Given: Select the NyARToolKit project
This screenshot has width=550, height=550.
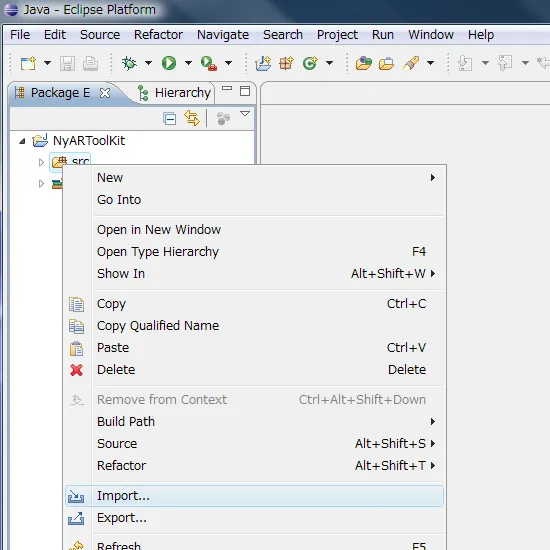Looking at the screenshot, I should click(89, 141).
